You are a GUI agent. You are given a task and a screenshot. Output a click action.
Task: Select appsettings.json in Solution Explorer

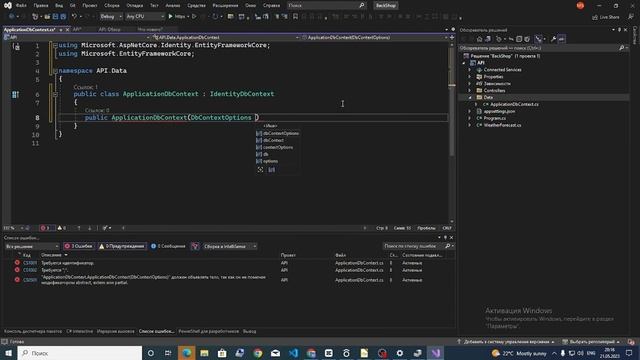[499, 111]
